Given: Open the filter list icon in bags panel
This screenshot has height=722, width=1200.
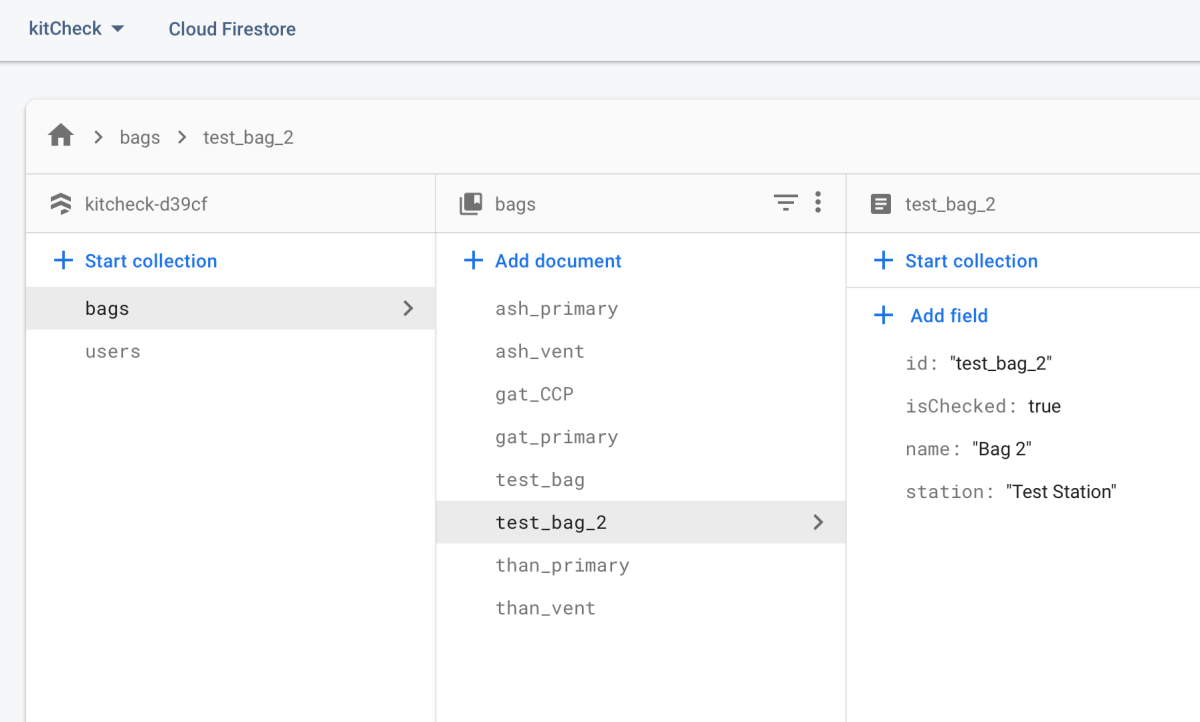Looking at the screenshot, I should tap(786, 203).
